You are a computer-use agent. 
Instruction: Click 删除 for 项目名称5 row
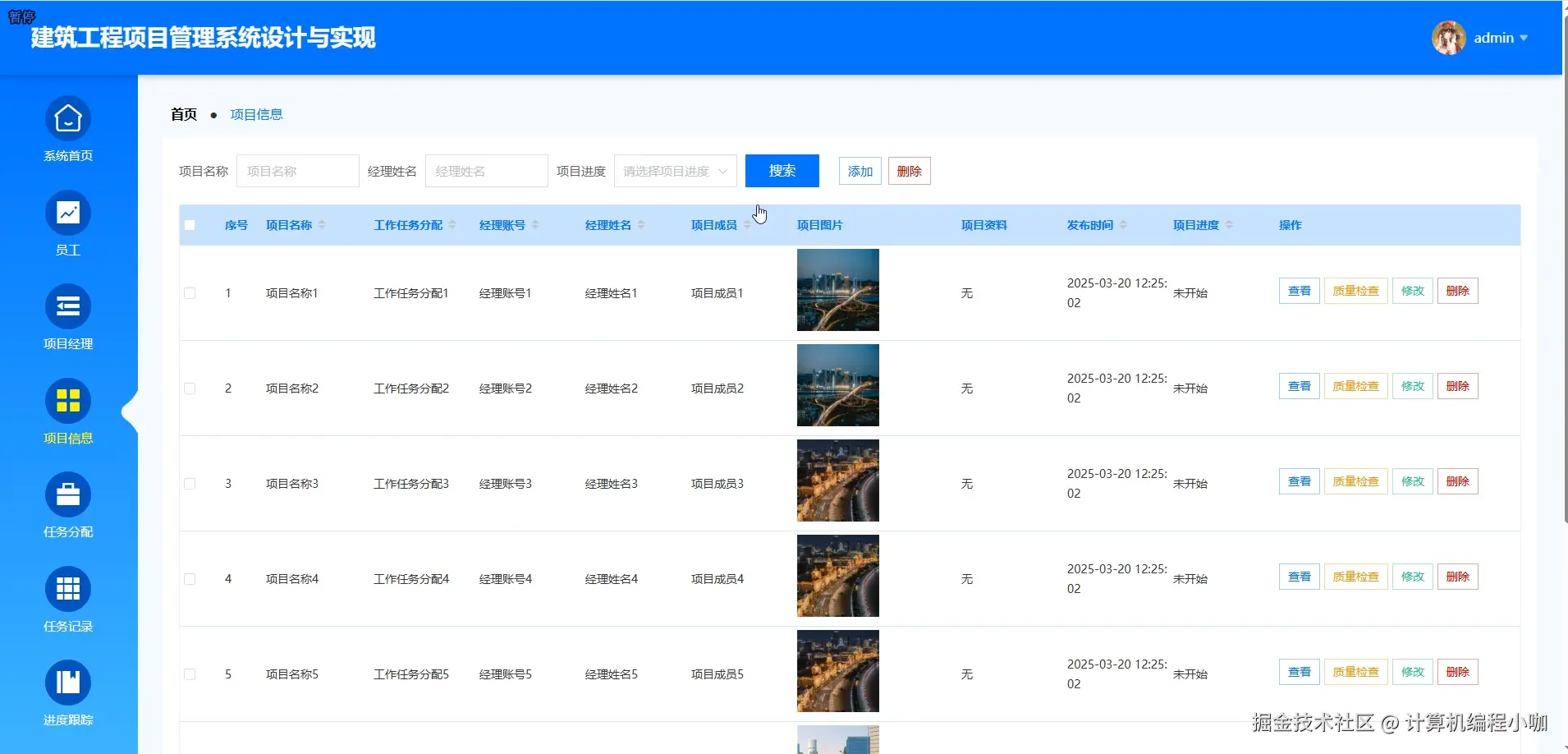point(1458,672)
